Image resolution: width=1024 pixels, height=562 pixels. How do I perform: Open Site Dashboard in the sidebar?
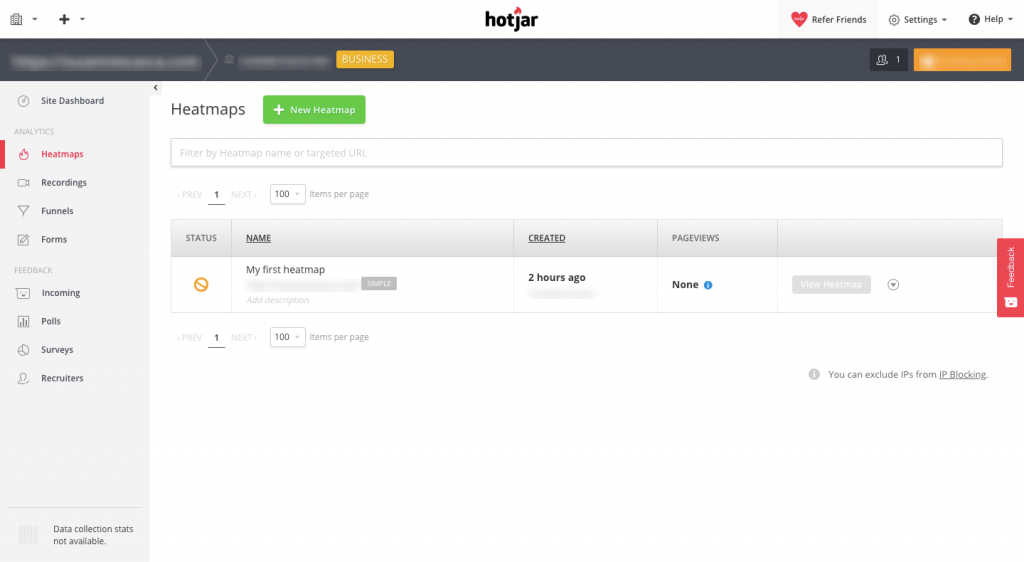[72, 101]
